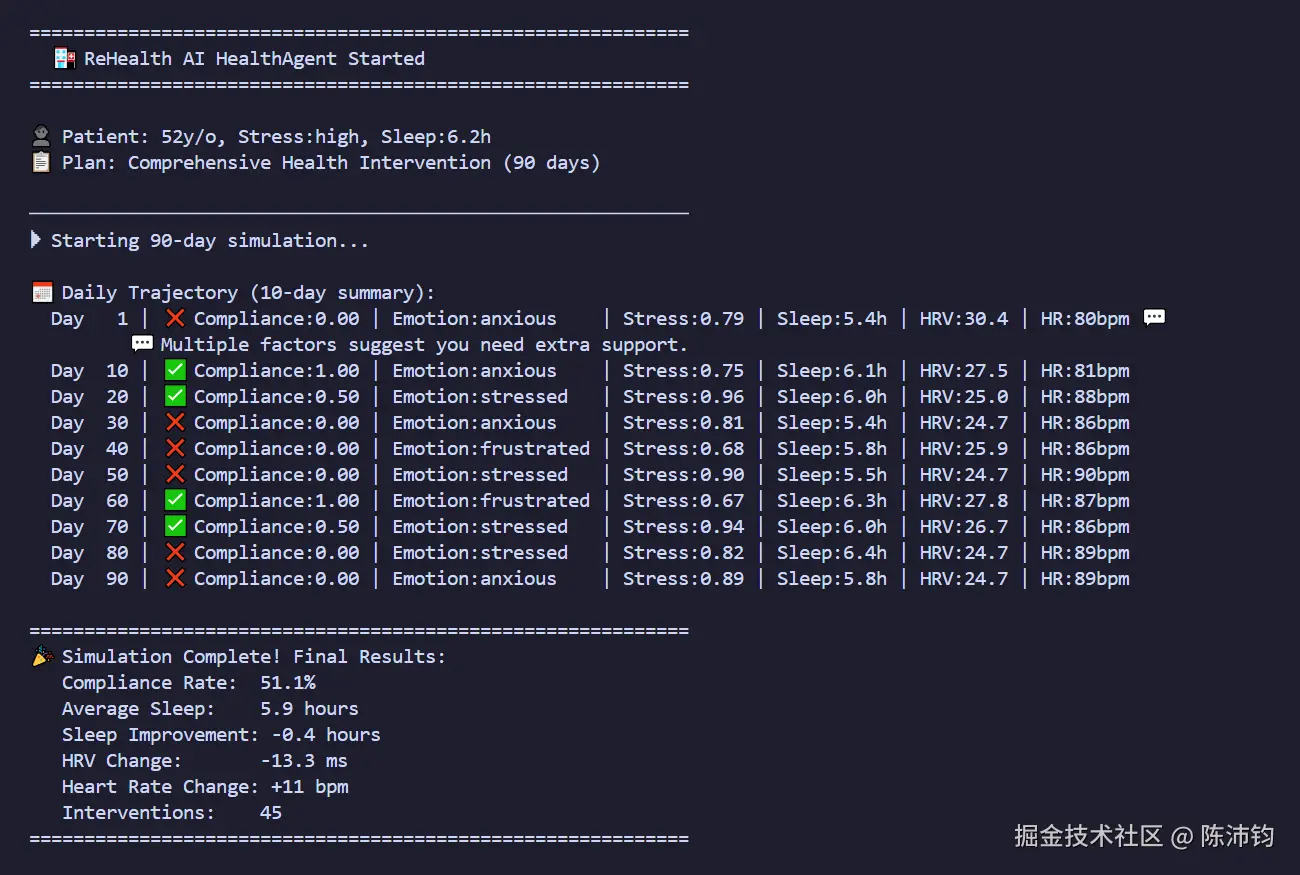Click the speech bubble after HR:80bpm
Screen dimensions: 1300x875
(1154, 318)
